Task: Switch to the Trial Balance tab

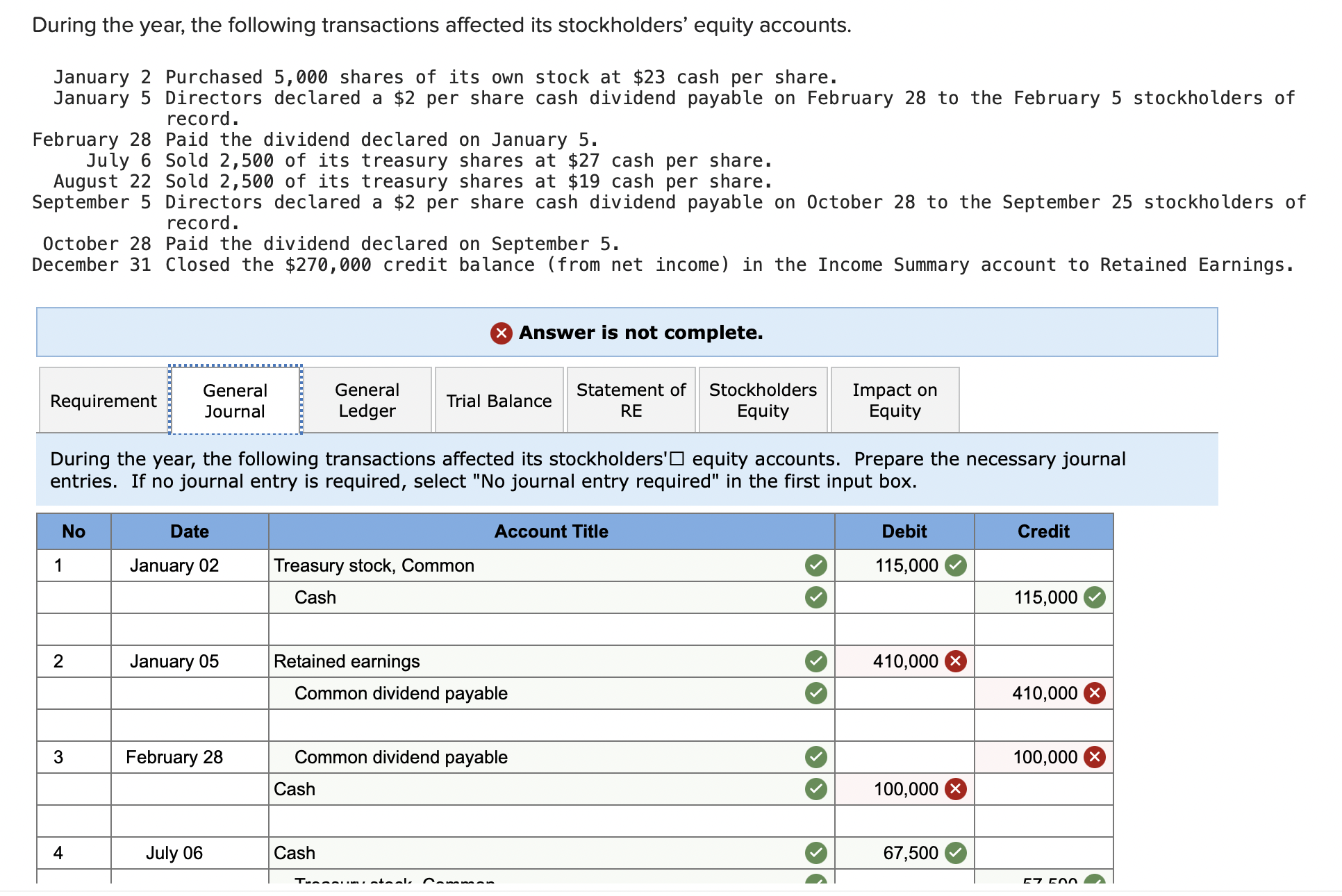Action: pyautogui.click(x=499, y=400)
